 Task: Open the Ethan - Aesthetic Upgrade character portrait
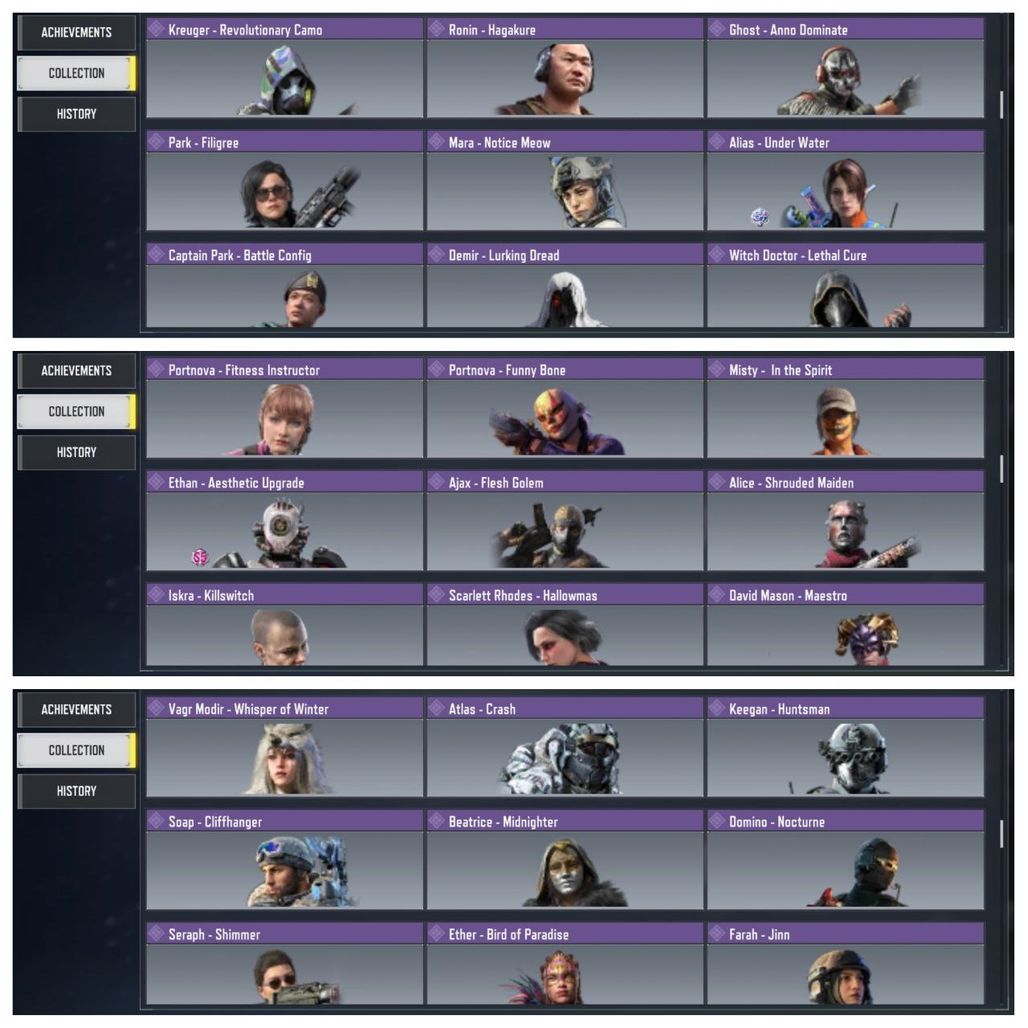point(285,532)
